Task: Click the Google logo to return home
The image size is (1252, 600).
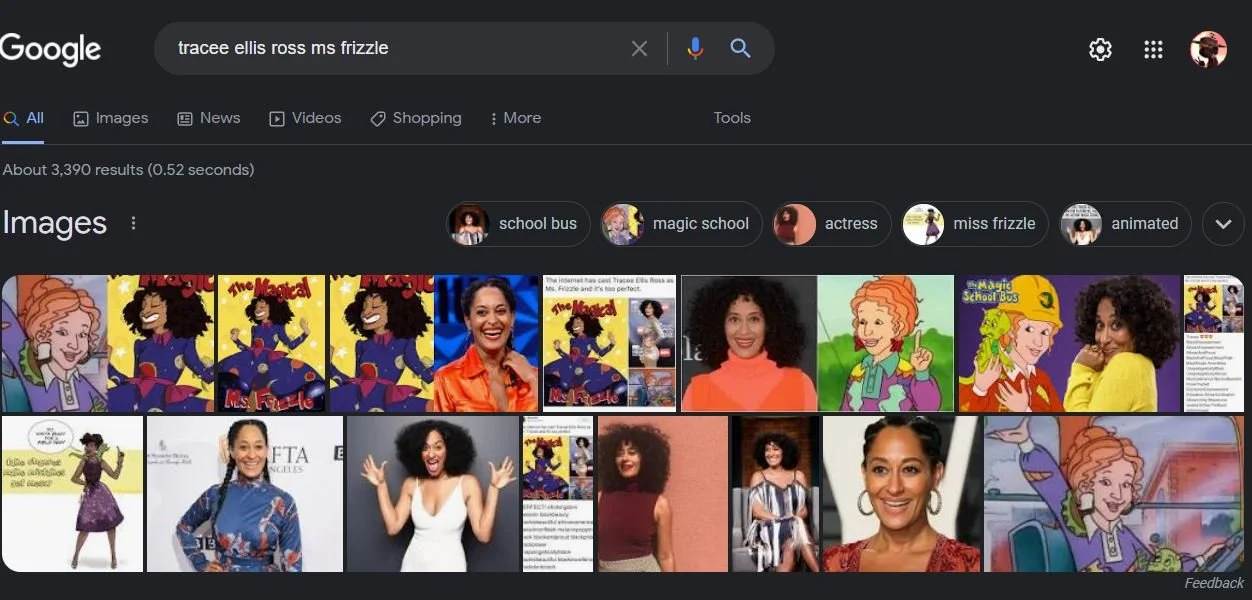Action: coord(50,48)
